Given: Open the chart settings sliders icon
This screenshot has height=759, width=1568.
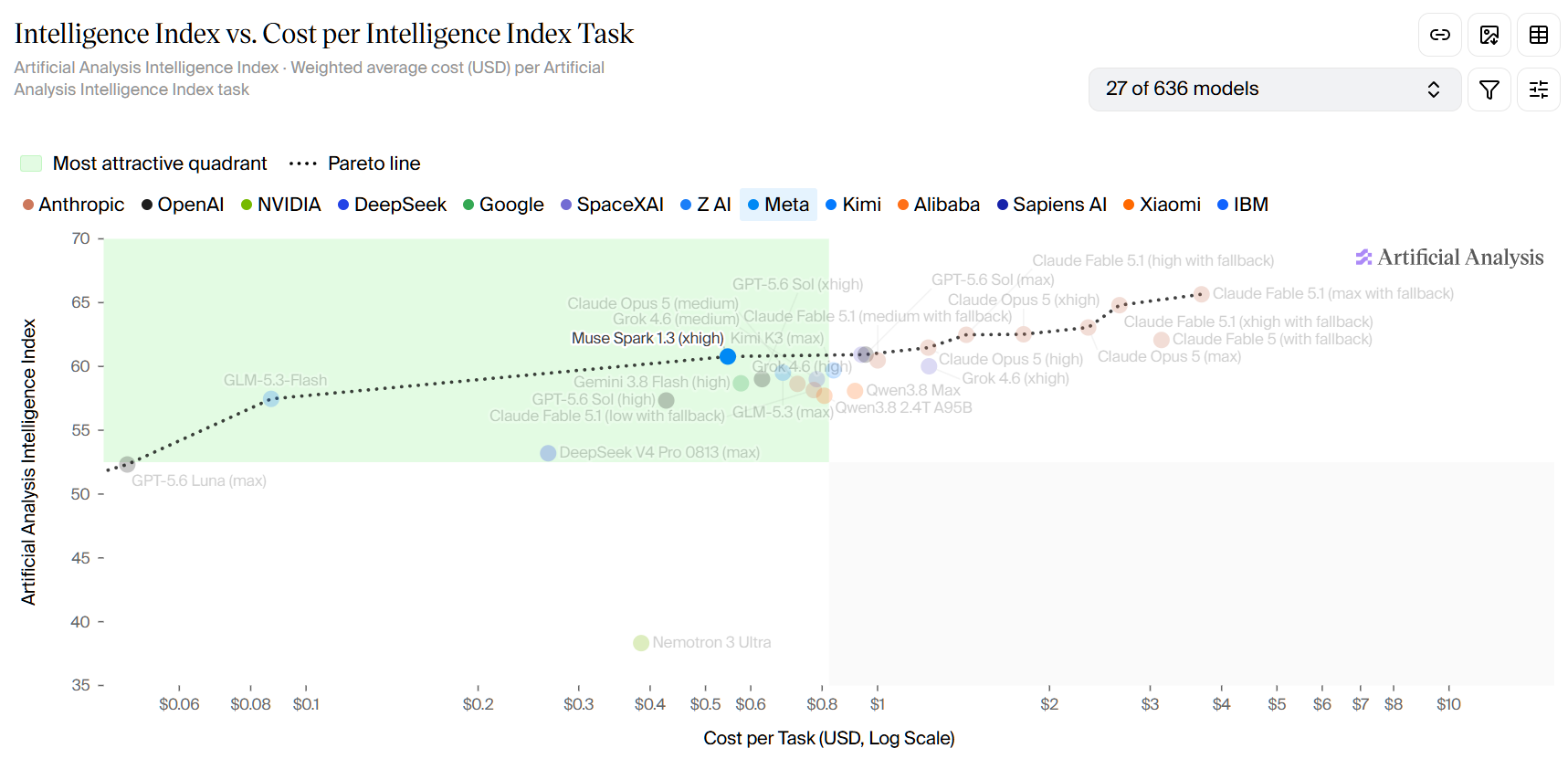Looking at the screenshot, I should coord(1539,90).
